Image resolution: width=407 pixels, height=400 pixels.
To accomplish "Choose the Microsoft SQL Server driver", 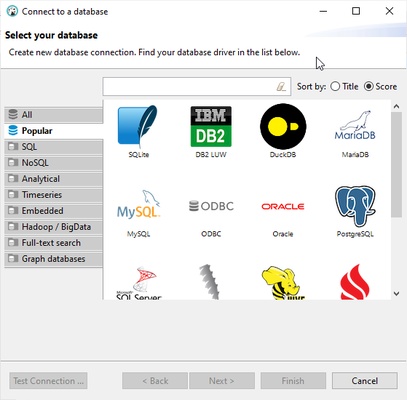I will 139,283.
